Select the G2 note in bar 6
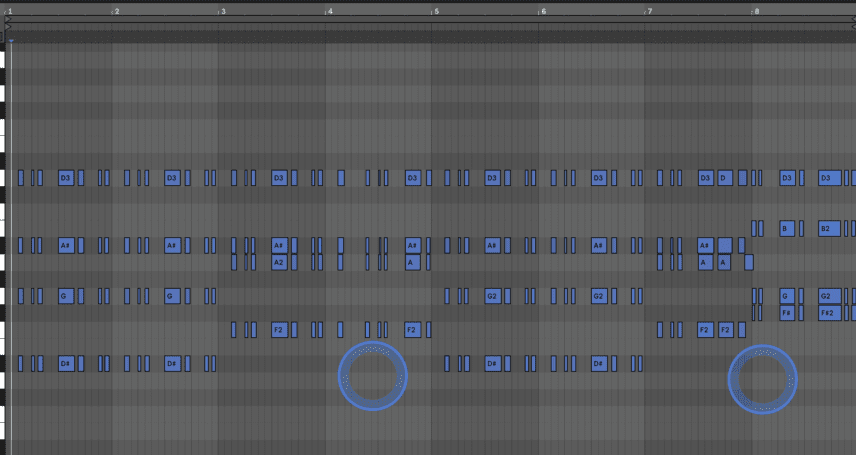The image size is (856, 455). pos(599,296)
